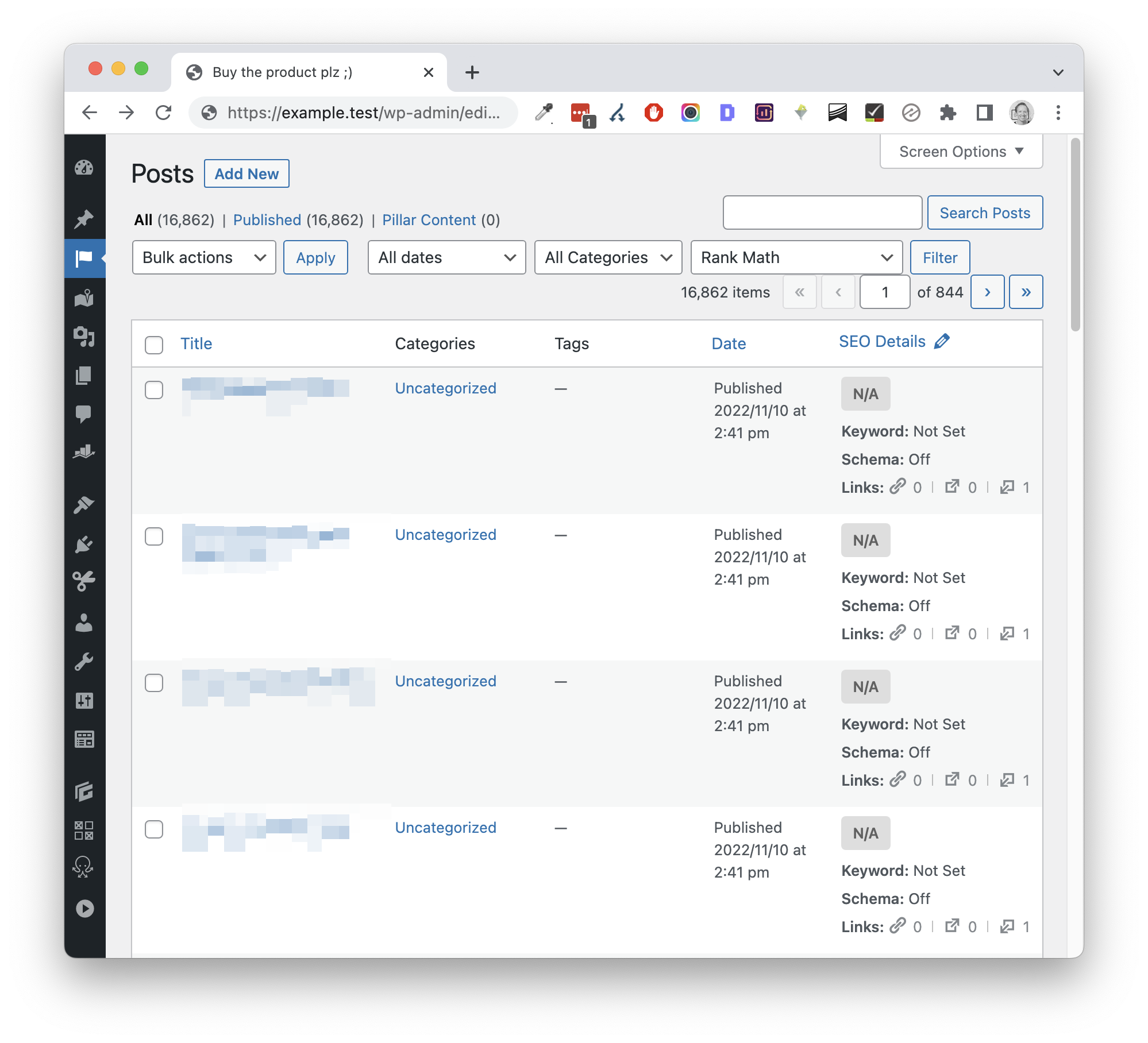Viewport: 1148px width, 1043px height.
Task: Click the Search Posts button
Action: click(983, 213)
